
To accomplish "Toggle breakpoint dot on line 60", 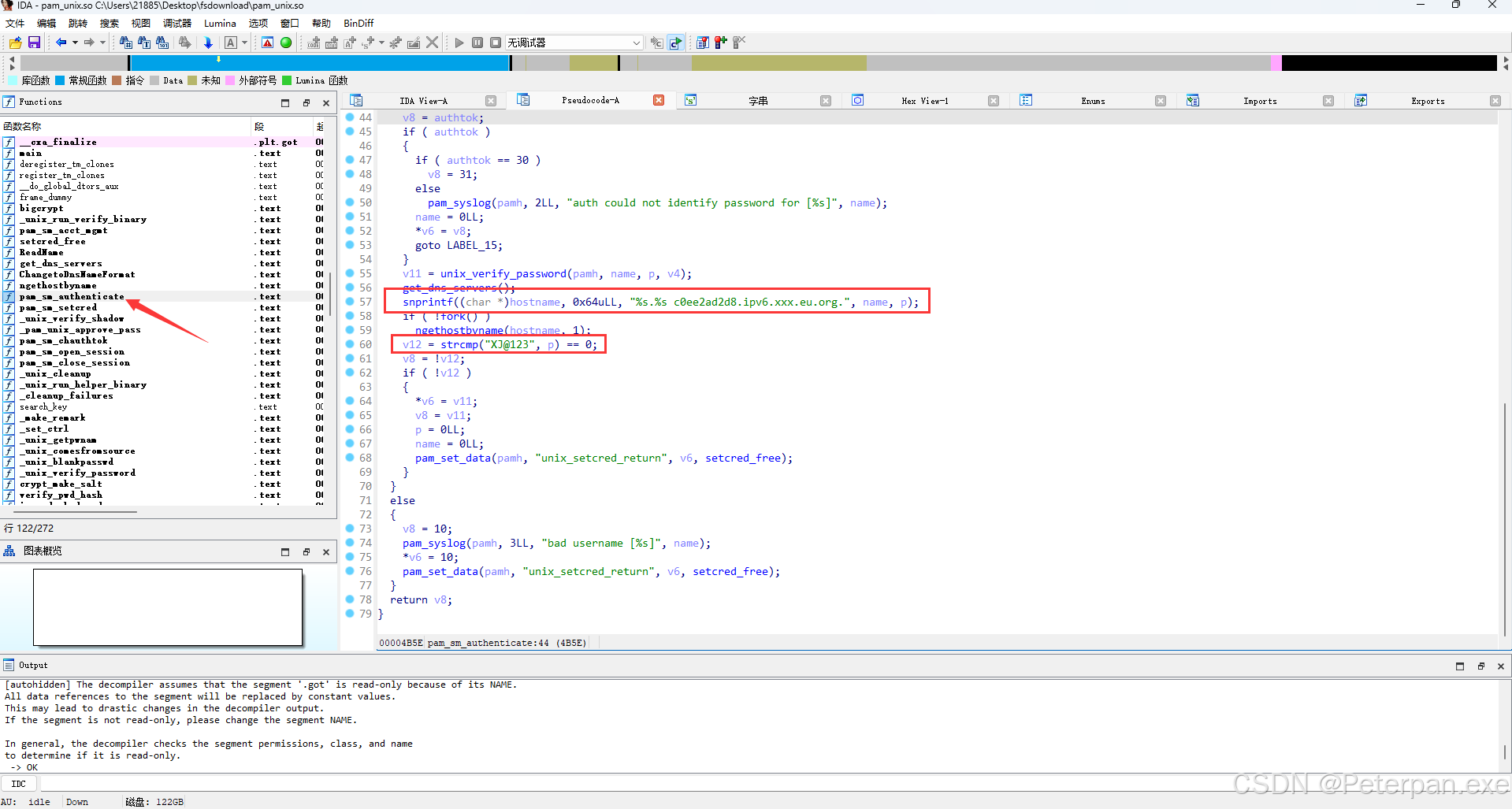I will pos(350,344).
